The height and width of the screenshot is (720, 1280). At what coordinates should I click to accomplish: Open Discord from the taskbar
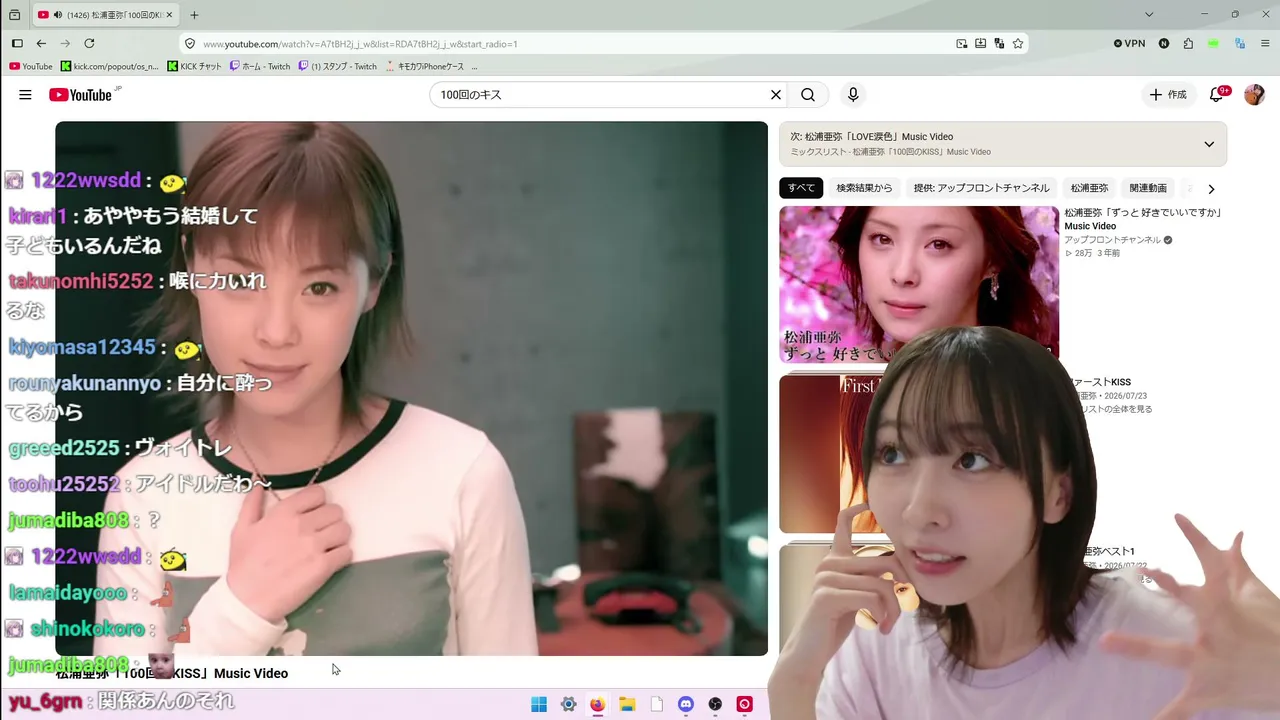pos(686,704)
